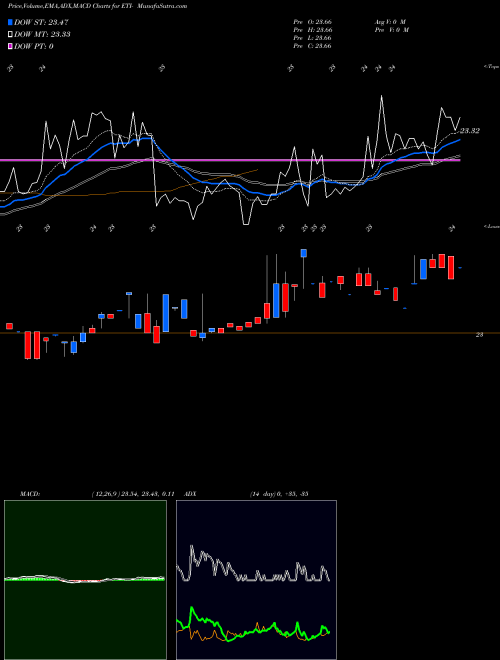
Task: Click the 'Pre L' low price value
Action: (x=313, y=38)
